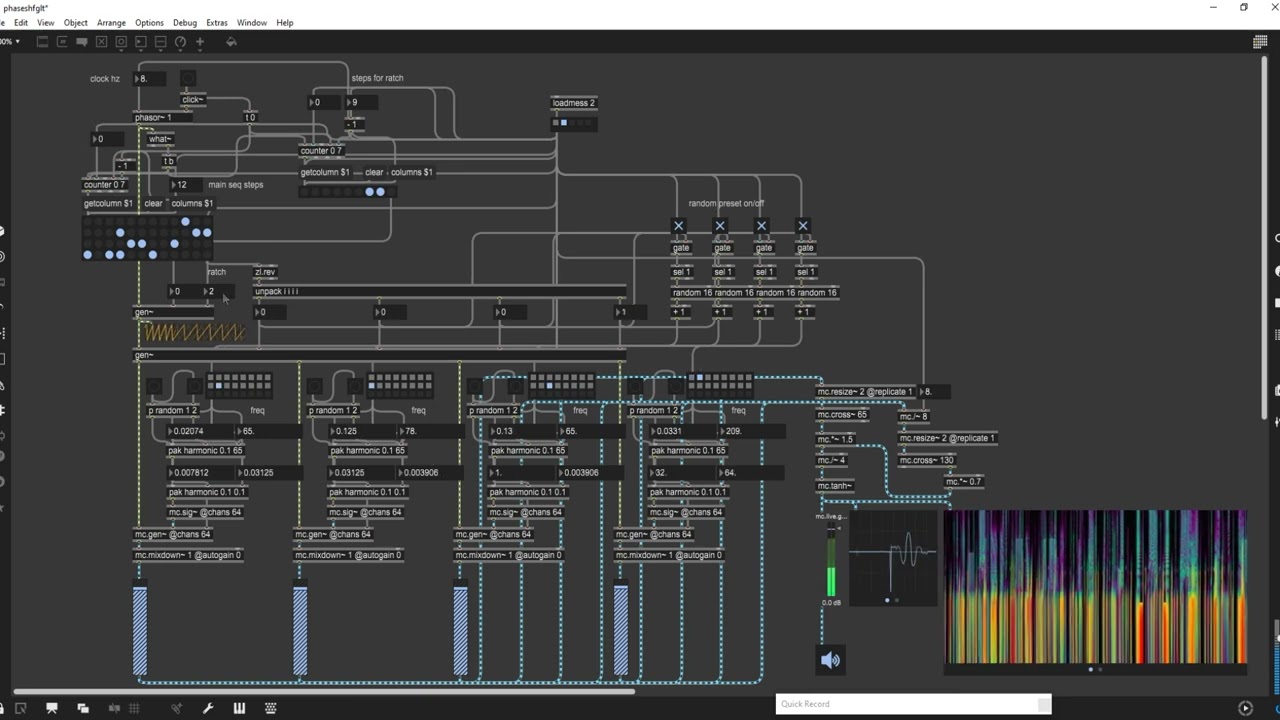Open the plus add-object dropdown in top toolbar

pos(200,42)
